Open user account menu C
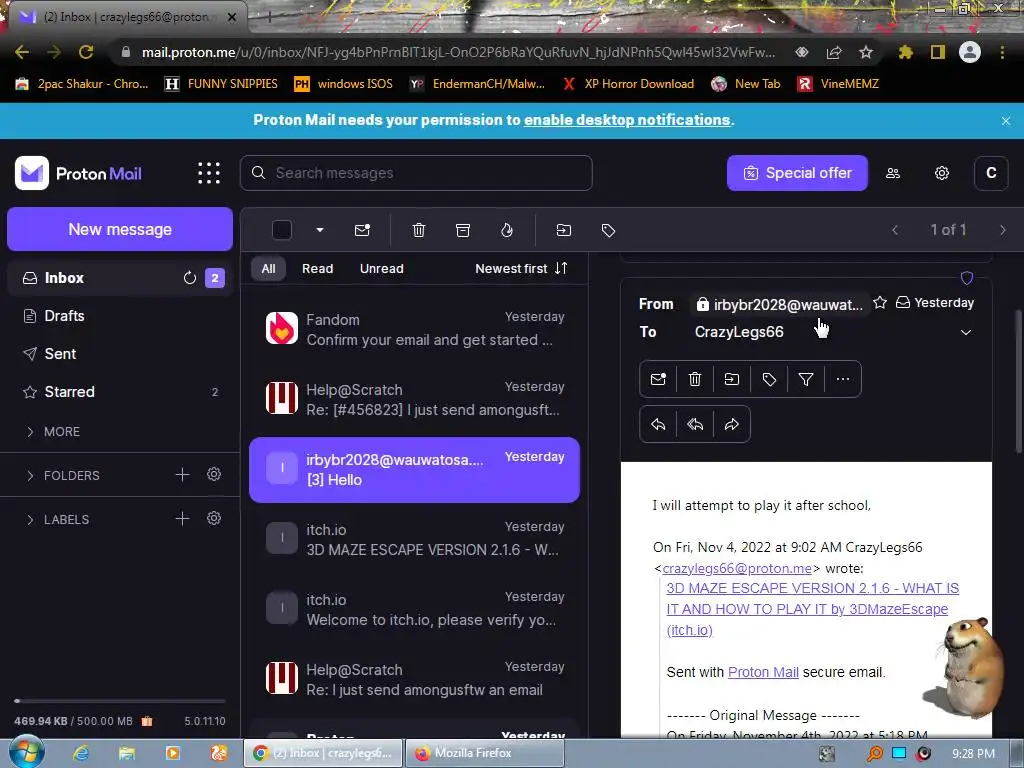 click(x=991, y=173)
